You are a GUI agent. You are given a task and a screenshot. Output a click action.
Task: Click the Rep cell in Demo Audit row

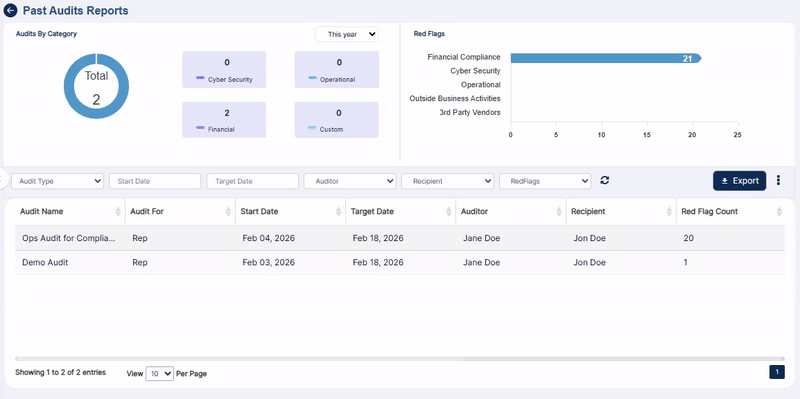click(x=140, y=263)
